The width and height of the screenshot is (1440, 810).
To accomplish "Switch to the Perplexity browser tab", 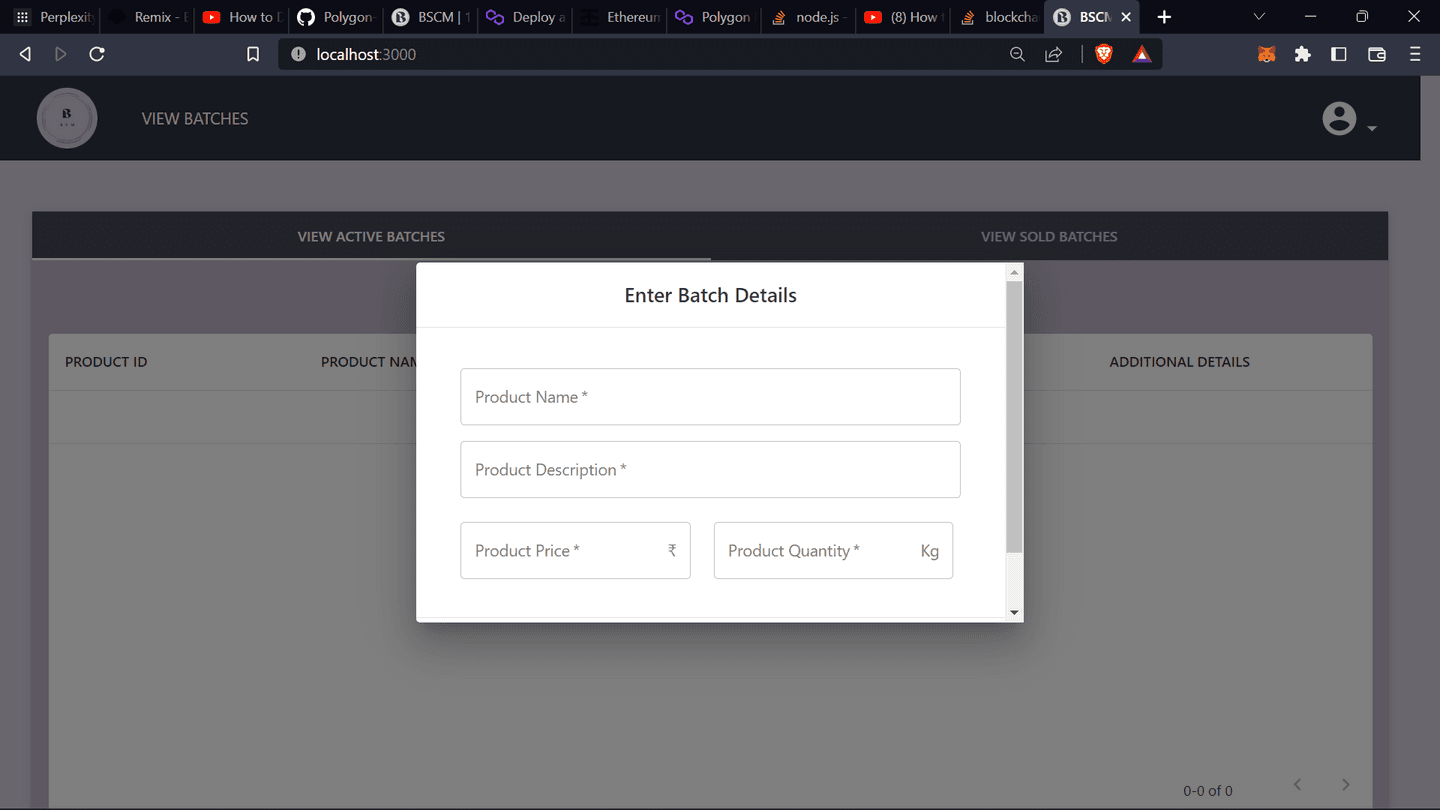I will click(x=55, y=17).
